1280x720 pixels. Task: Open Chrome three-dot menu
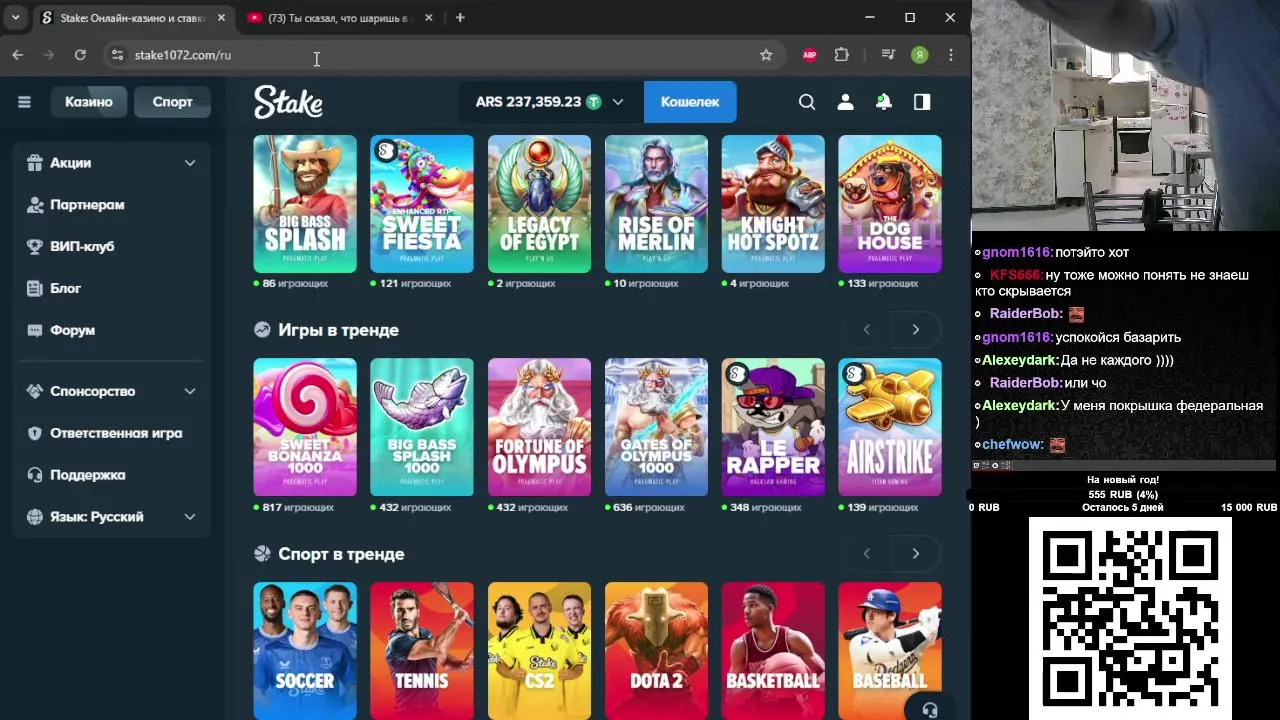click(x=951, y=55)
